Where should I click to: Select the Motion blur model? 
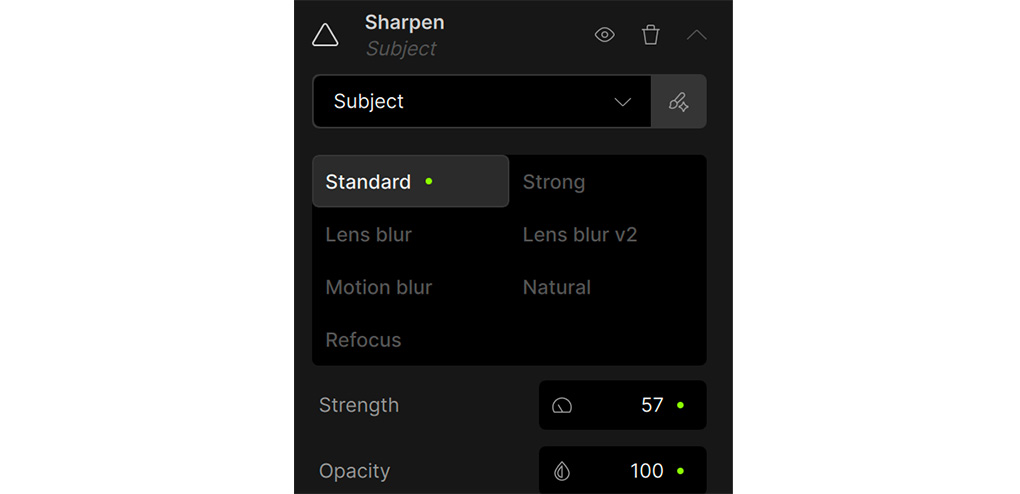click(379, 287)
